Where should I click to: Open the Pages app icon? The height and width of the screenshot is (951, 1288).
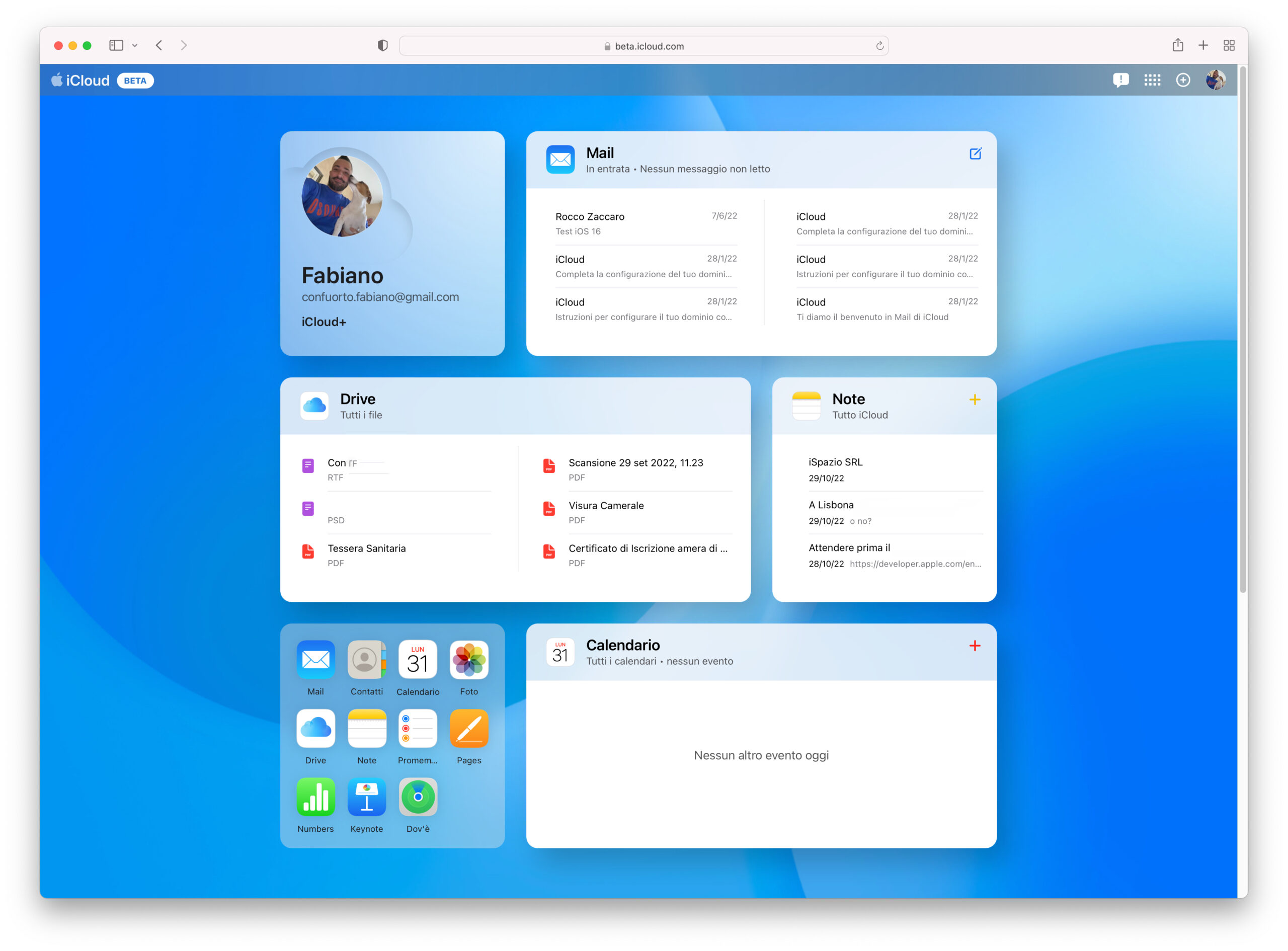469,728
